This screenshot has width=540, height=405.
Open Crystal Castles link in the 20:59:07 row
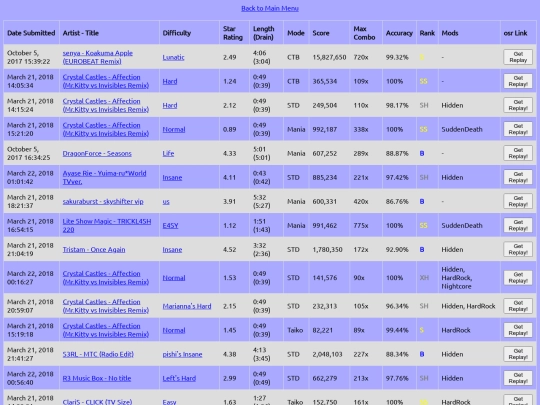click(106, 306)
